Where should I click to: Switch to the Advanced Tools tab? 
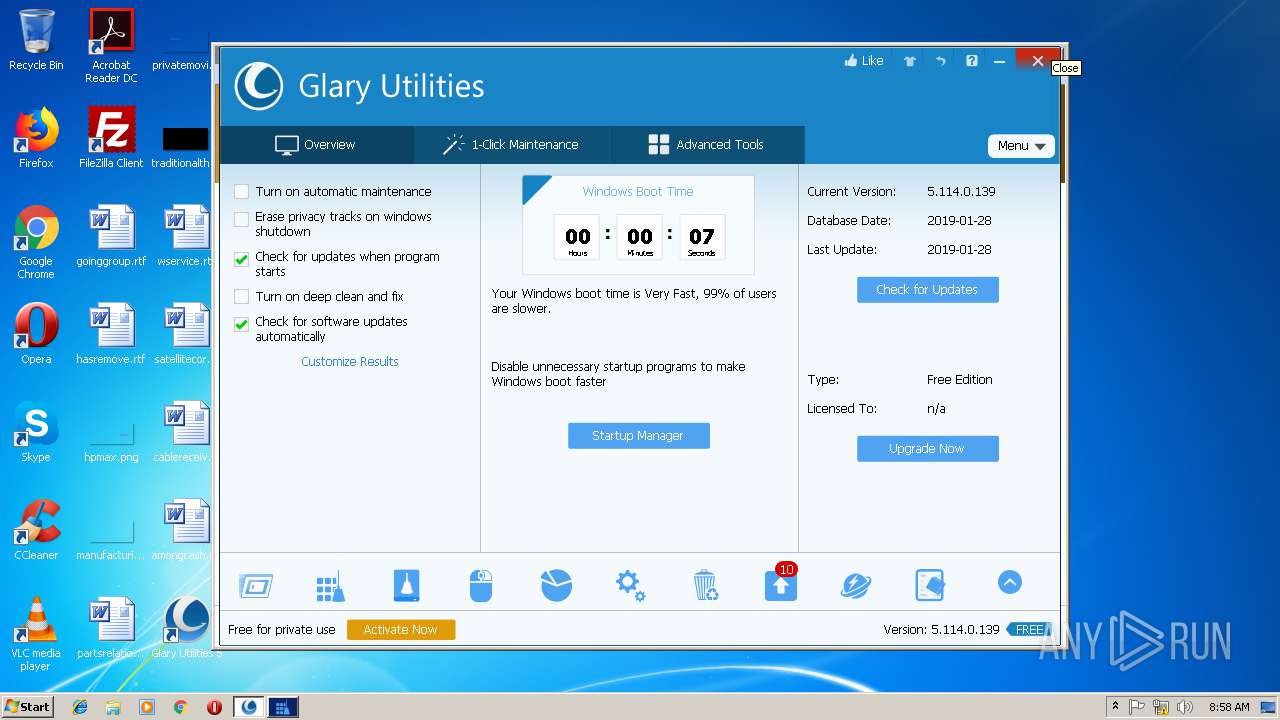click(706, 145)
